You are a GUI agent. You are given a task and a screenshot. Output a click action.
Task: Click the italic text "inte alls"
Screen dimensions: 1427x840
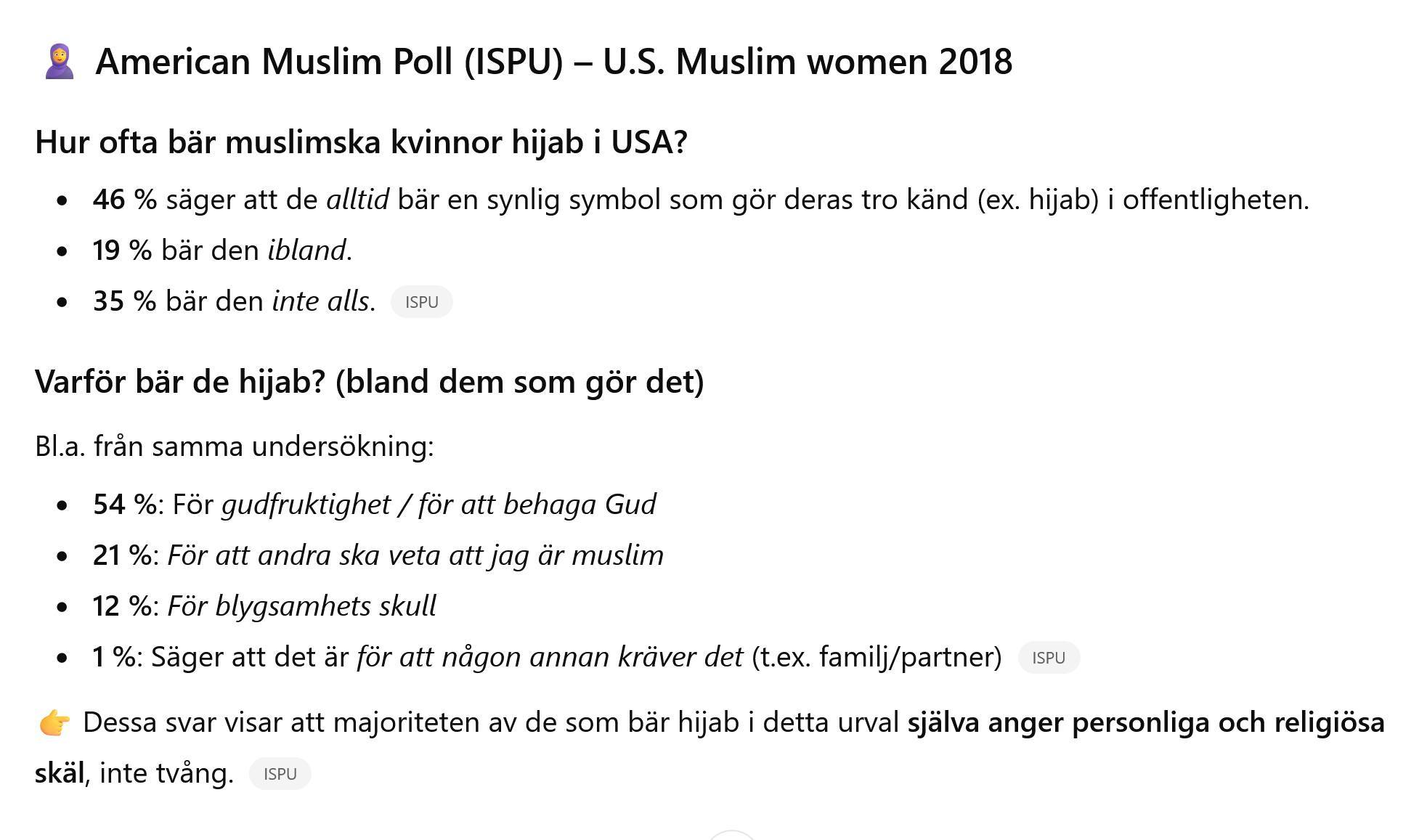coord(322,301)
